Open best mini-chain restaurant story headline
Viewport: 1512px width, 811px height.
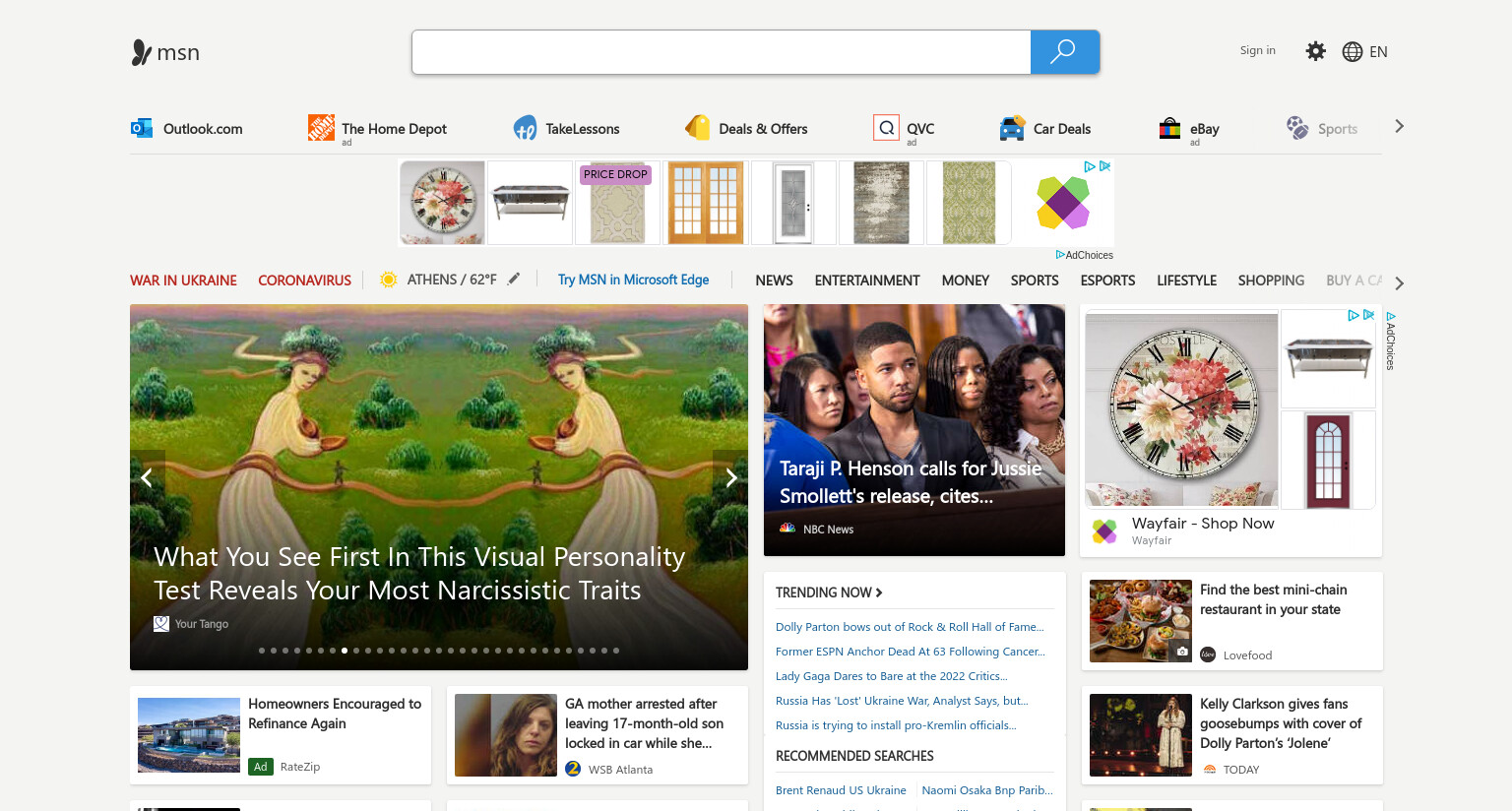point(1273,599)
